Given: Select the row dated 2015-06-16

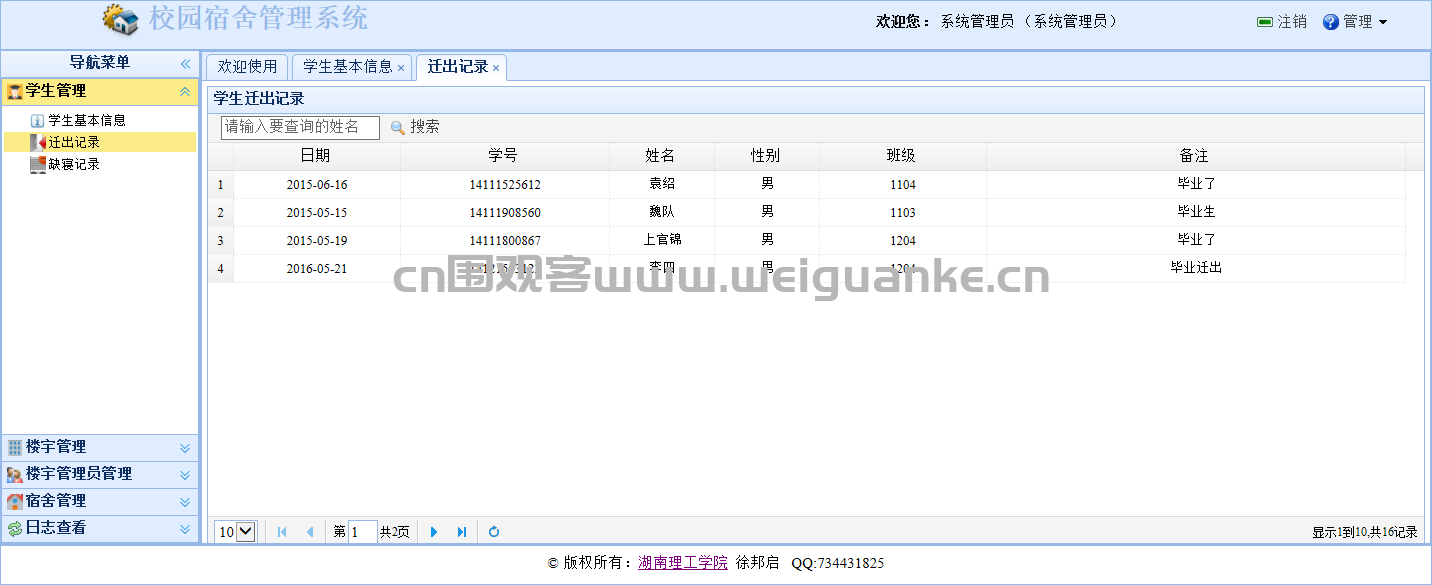Looking at the screenshot, I should (x=806, y=185).
